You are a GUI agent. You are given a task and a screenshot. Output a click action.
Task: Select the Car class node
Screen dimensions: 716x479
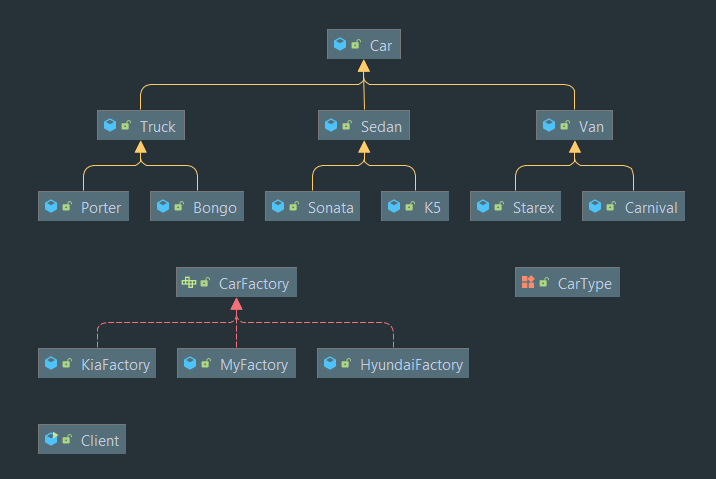363,44
